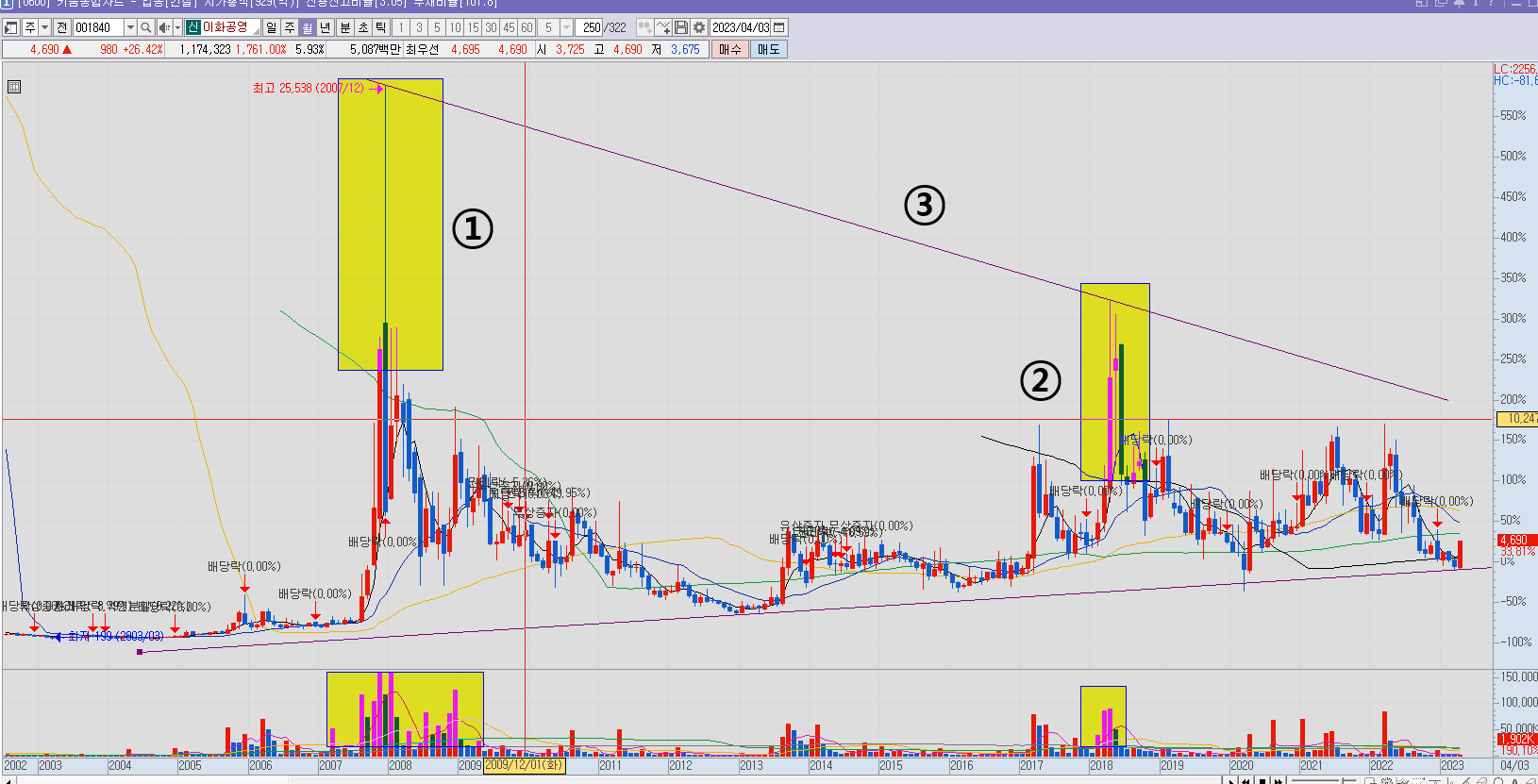Click the rewind playback button
Viewport: 1538px width, 784px height.
[x=1246, y=780]
